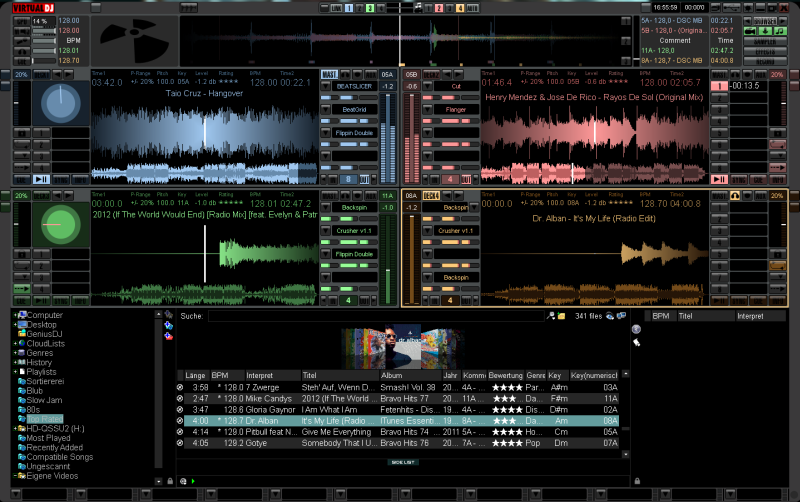Open the Crusher v1.1 dropdown on the green deck
The width and height of the screenshot is (800, 502).
click(326, 231)
